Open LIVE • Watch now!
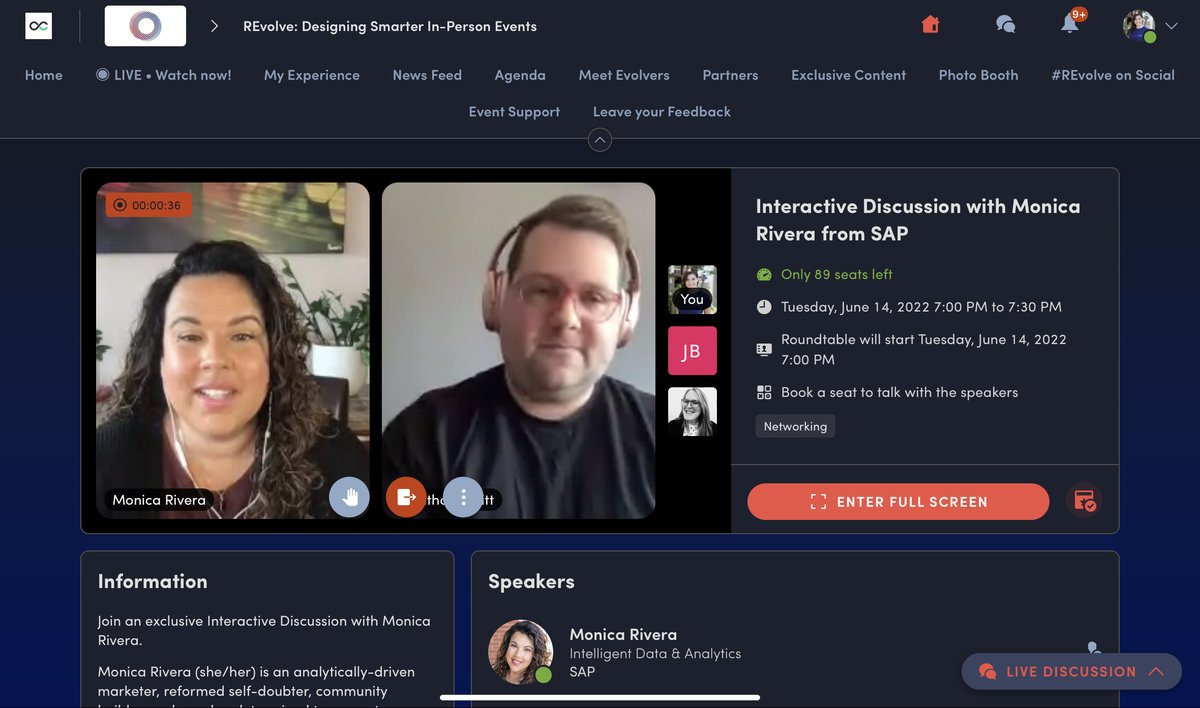Image resolution: width=1200 pixels, height=708 pixels. [164, 75]
